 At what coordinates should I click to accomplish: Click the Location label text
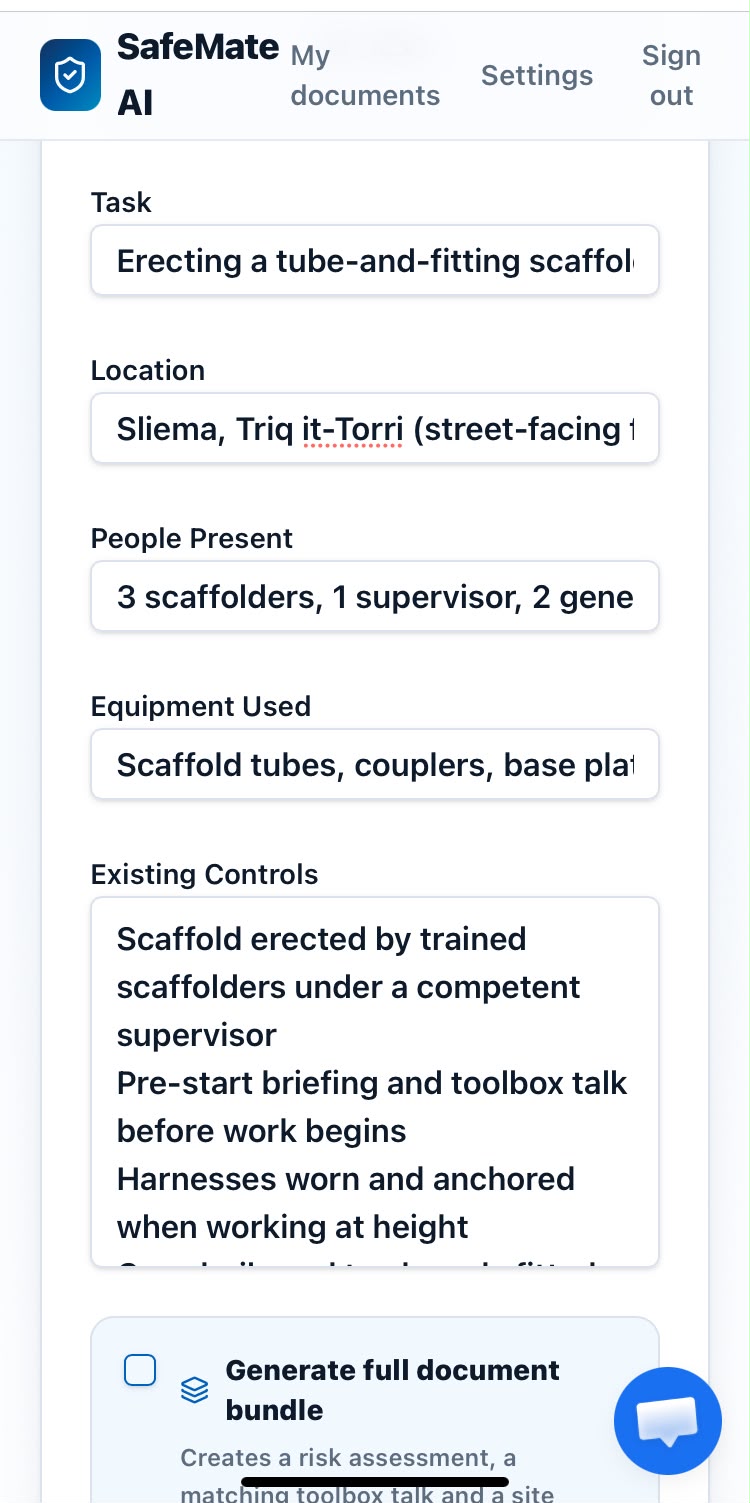[148, 370]
